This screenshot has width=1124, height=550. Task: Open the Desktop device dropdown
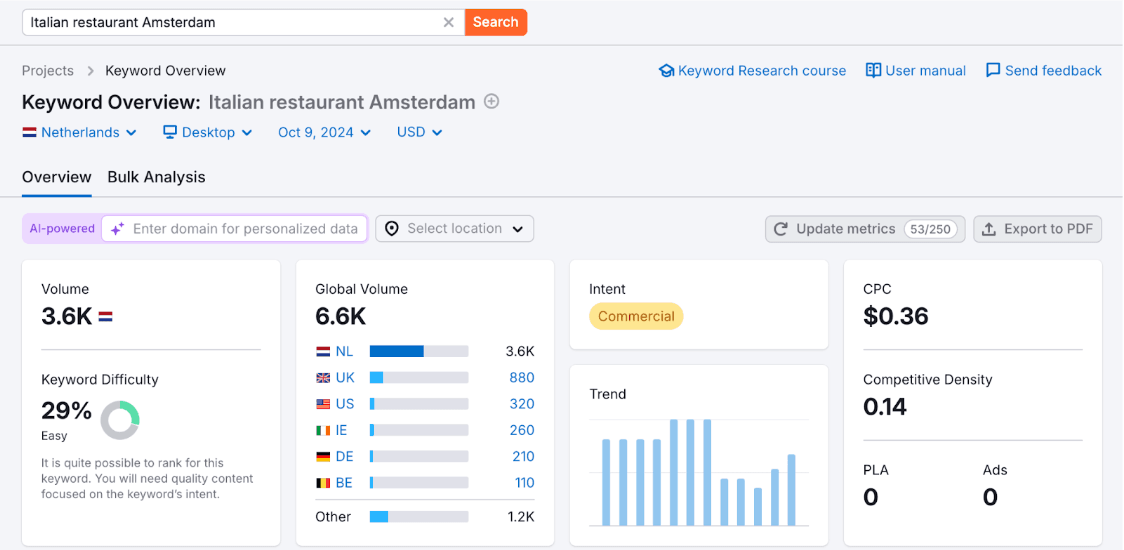click(x=208, y=132)
